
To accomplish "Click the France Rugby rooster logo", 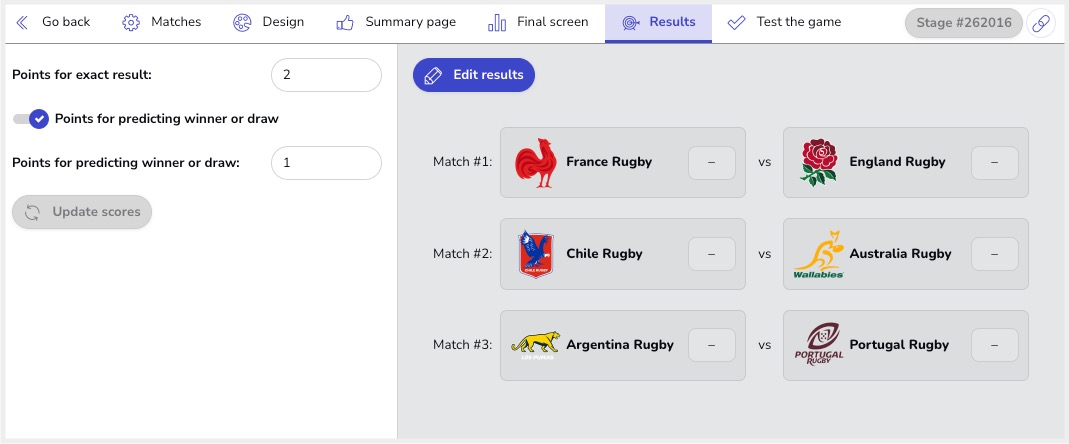I will click(x=535, y=162).
